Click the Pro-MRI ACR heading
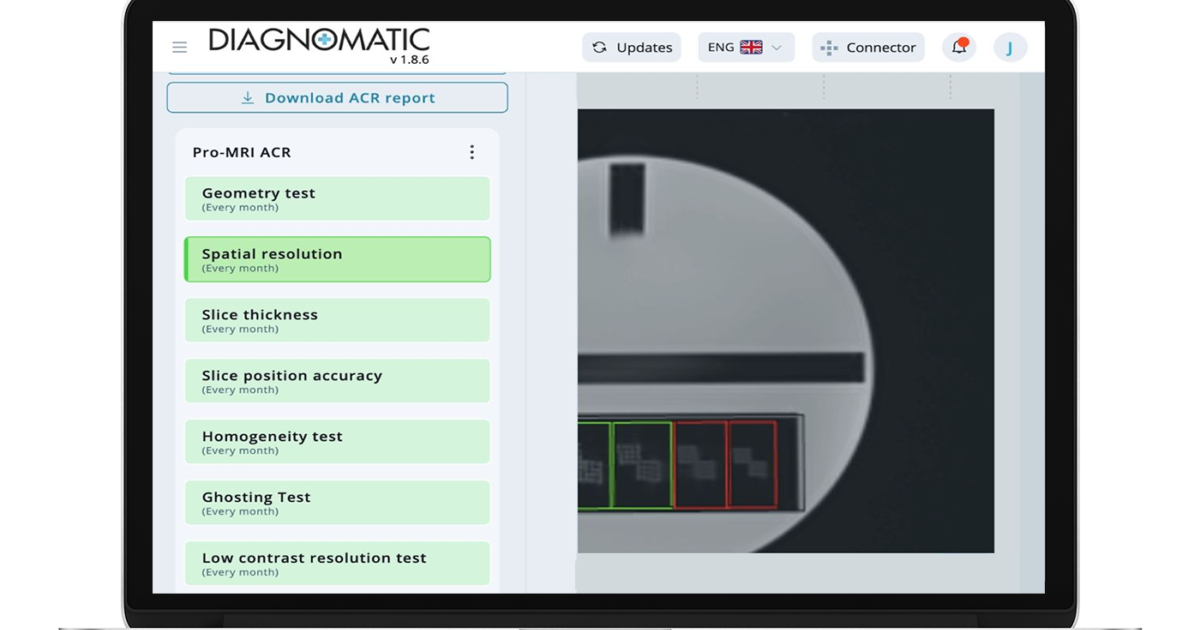This screenshot has height=630, width=1200. coord(241,152)
